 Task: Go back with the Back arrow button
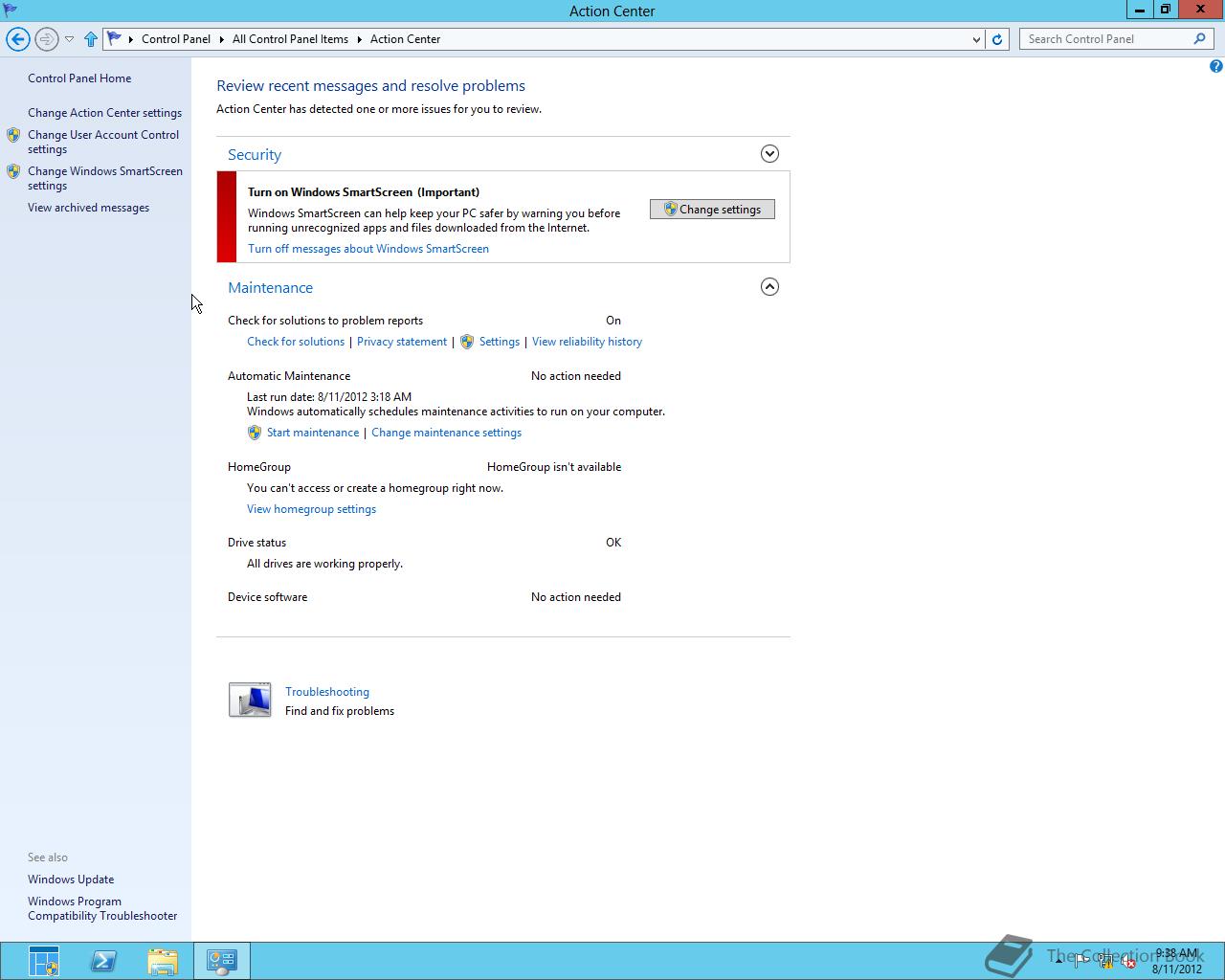tap(17, 39)
